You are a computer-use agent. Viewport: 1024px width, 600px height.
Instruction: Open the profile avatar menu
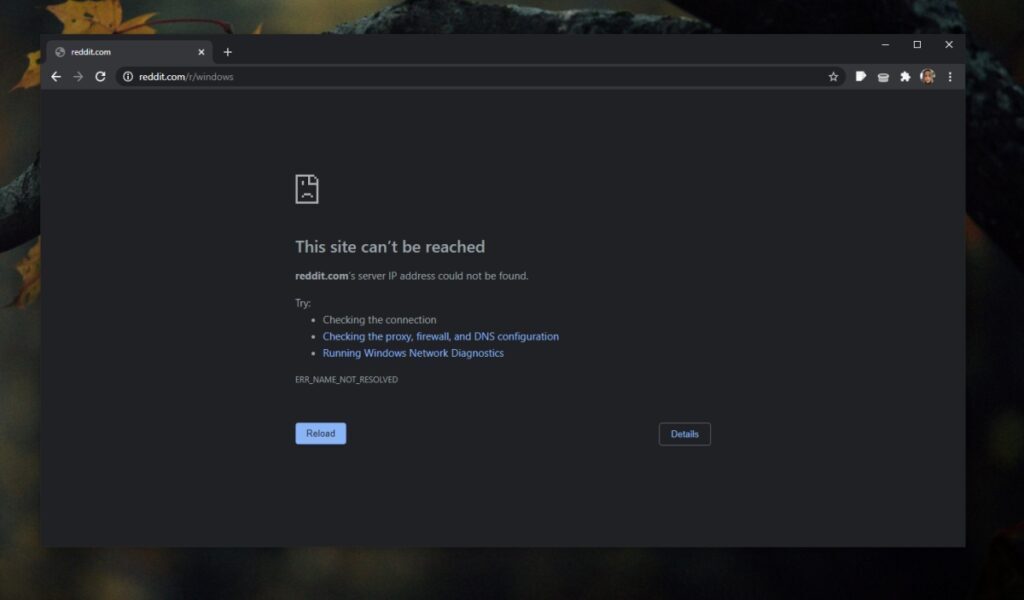coord(928,76)
